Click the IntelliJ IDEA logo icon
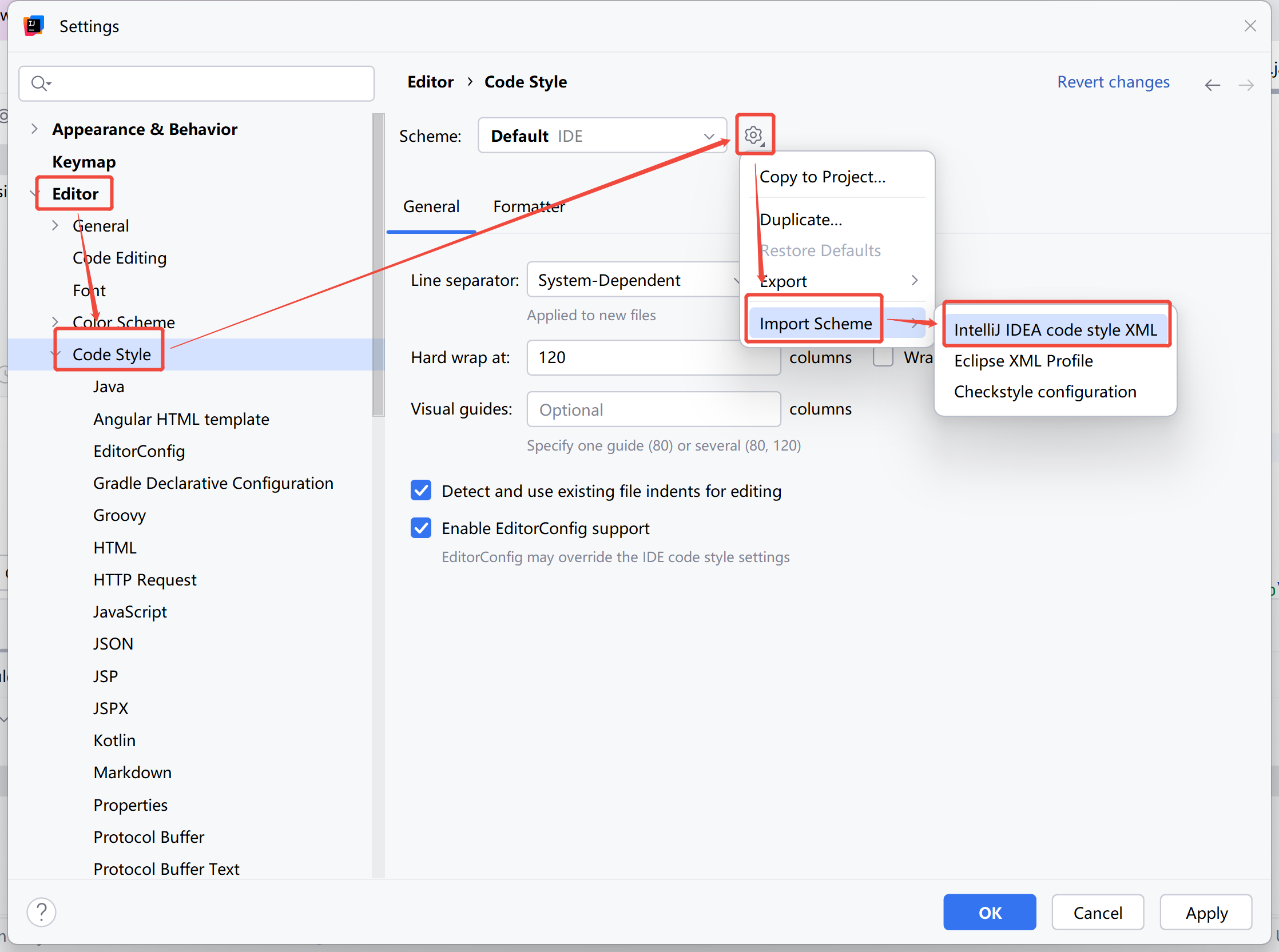Viewport: 1279px width, 952px height. tap(33, 26)
